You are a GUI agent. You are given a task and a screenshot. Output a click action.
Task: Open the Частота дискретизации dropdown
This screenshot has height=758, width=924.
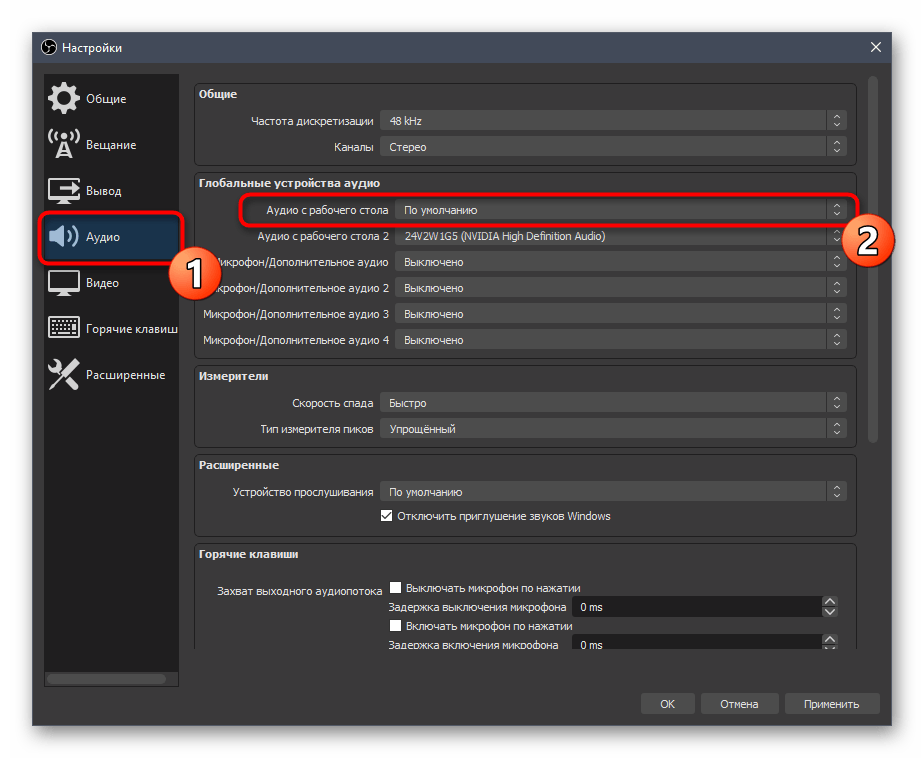613,120
